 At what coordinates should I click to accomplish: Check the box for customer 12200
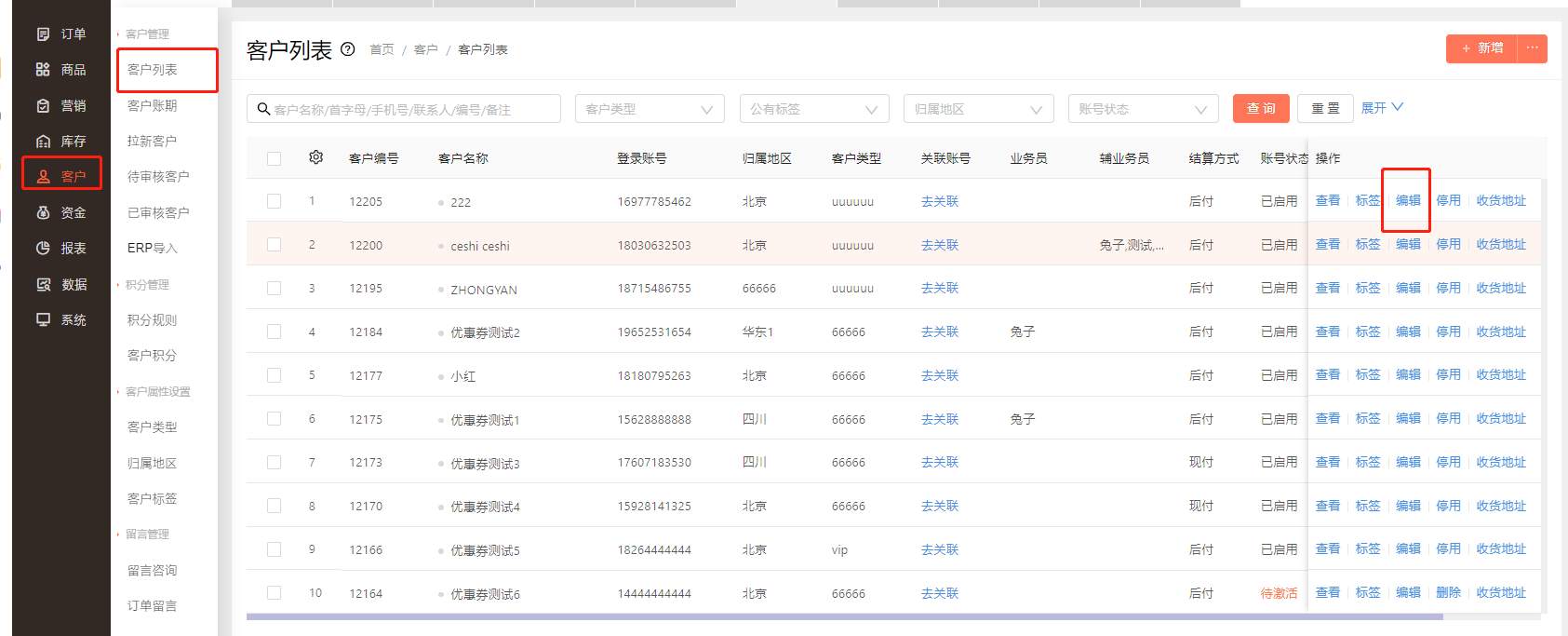274,244
